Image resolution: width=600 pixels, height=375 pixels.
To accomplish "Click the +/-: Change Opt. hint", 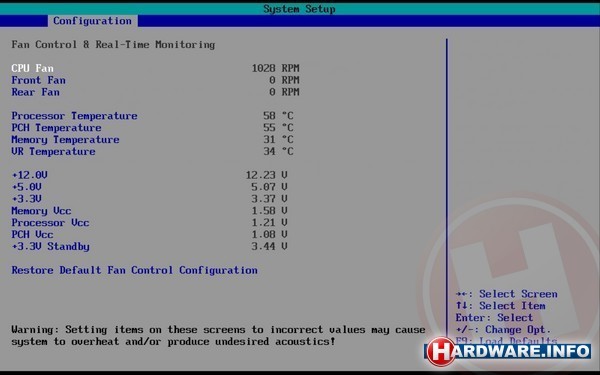I will tap(503, 329).
